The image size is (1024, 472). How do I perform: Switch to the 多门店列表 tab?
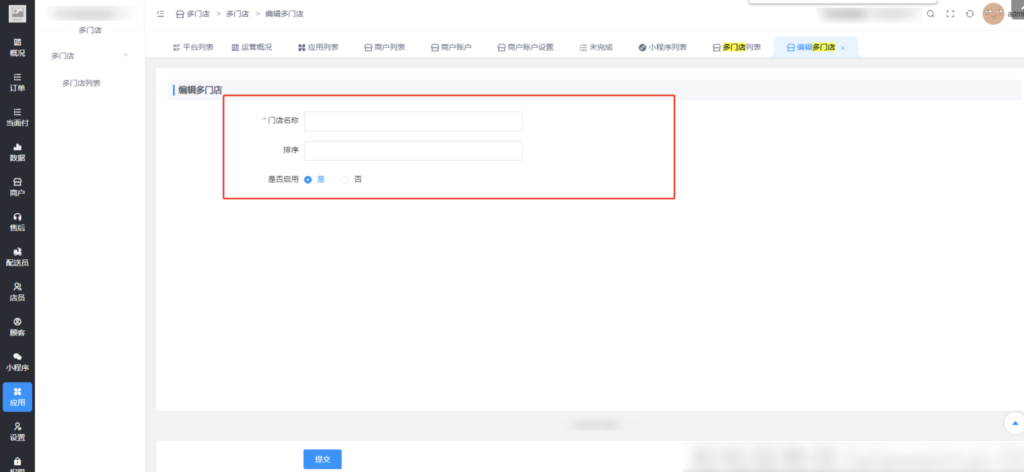[x=737, y=47]
